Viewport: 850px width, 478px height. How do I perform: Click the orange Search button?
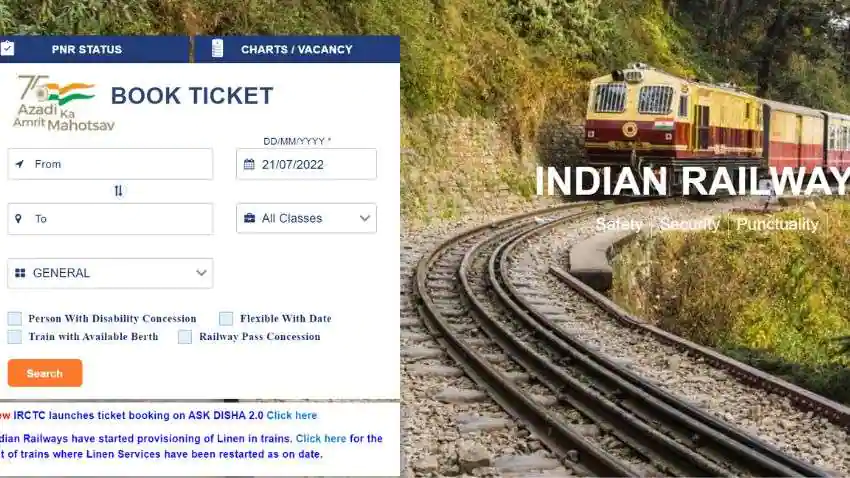[x=45, y=373]
